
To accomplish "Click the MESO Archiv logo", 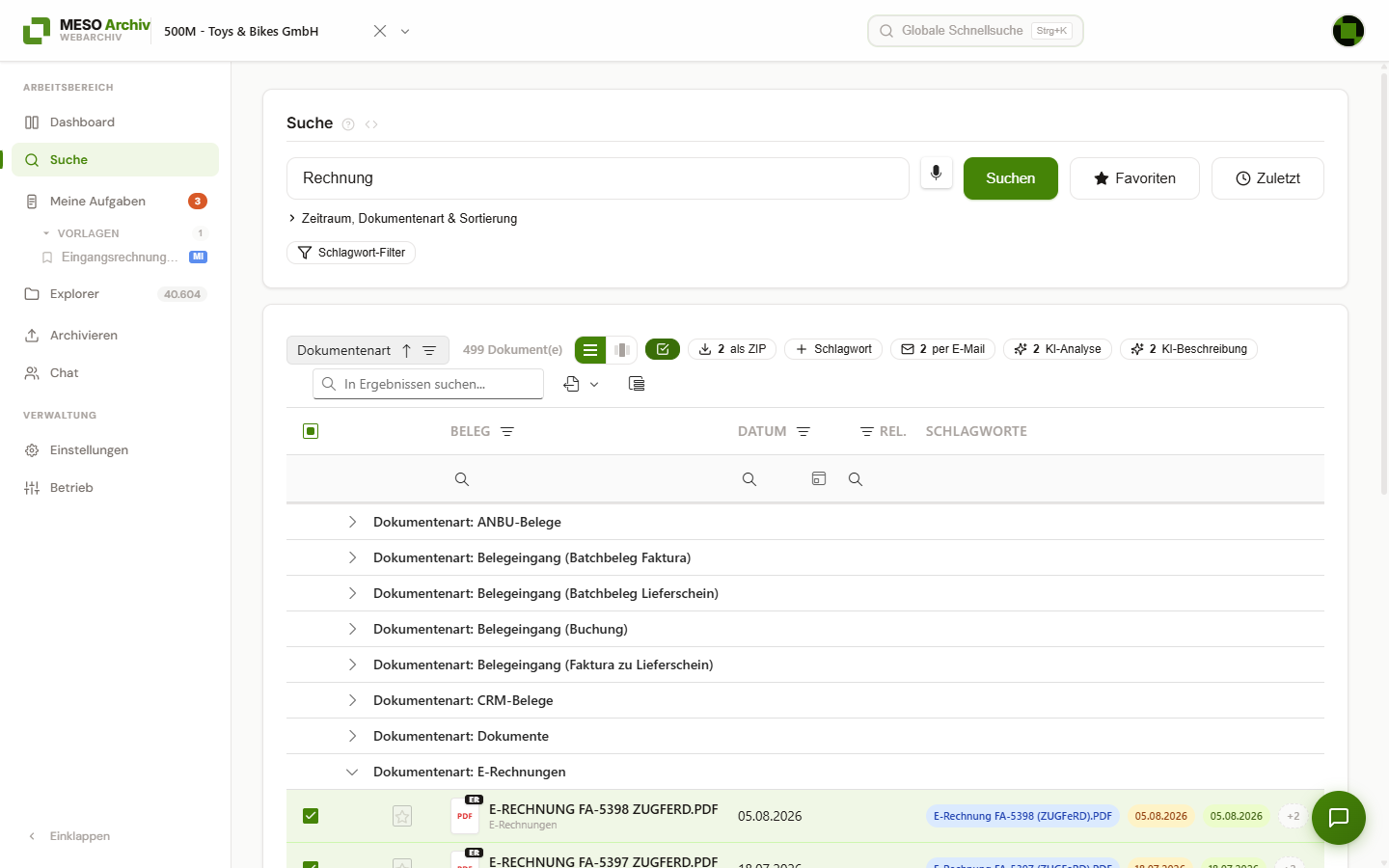I will pyautogui.click(x=87, y=30).
